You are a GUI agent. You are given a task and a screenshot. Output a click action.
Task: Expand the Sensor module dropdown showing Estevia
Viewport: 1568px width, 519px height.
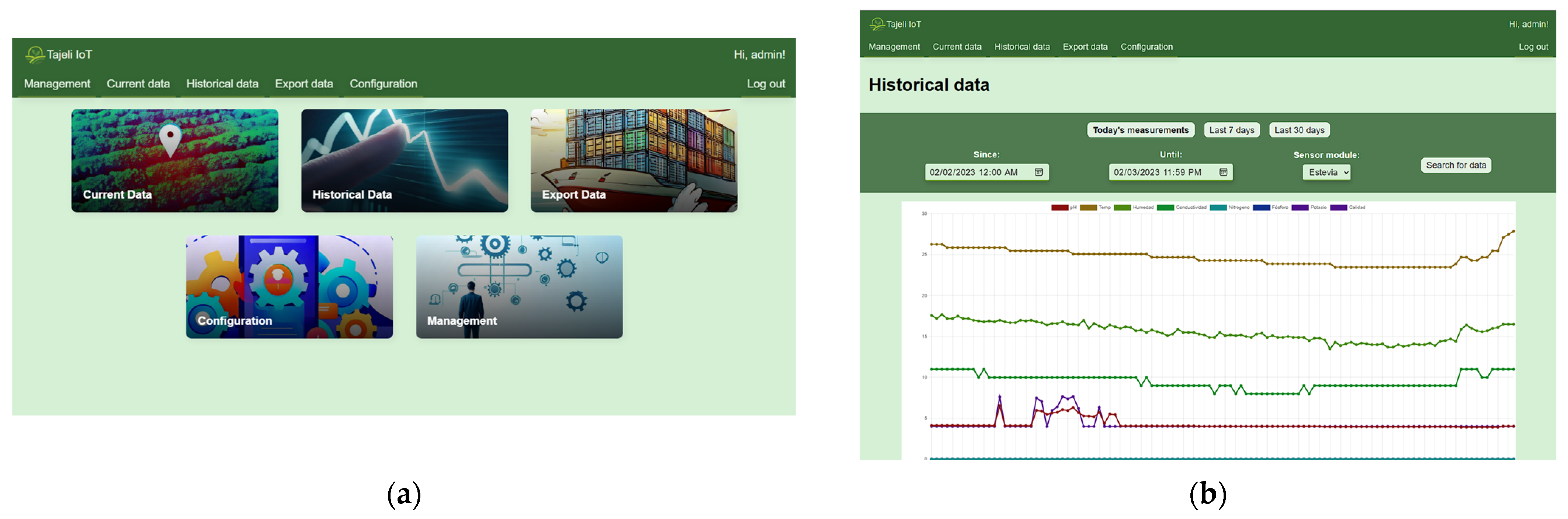(x=1326, y=172)
